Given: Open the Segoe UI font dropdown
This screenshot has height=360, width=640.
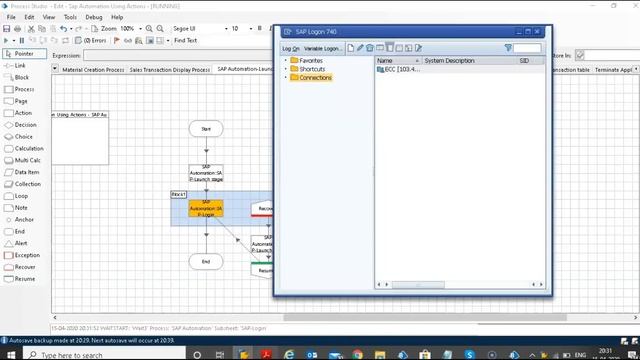Looking at the screenshot, I should (226, 29).
